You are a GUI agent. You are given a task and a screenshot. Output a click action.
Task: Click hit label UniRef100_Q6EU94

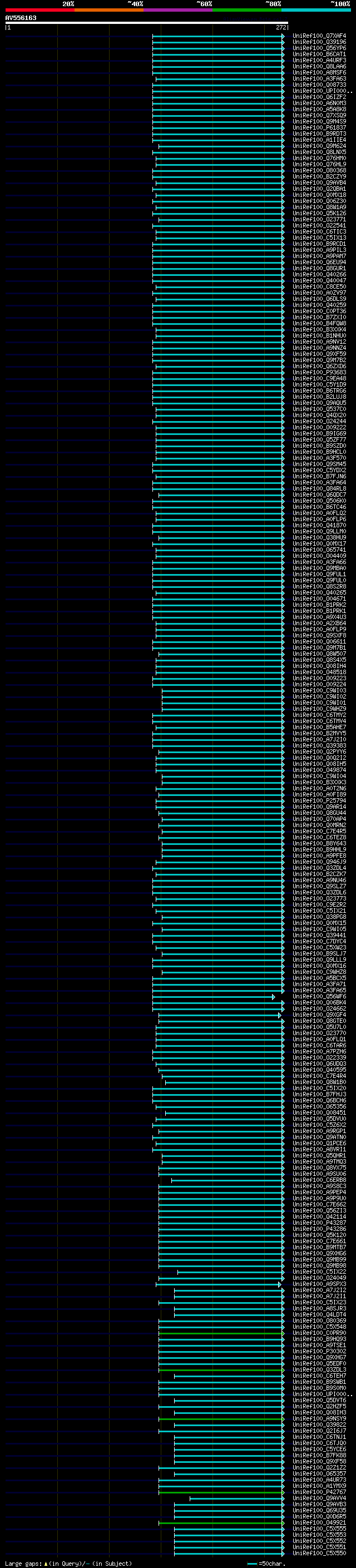click(319, 263)
